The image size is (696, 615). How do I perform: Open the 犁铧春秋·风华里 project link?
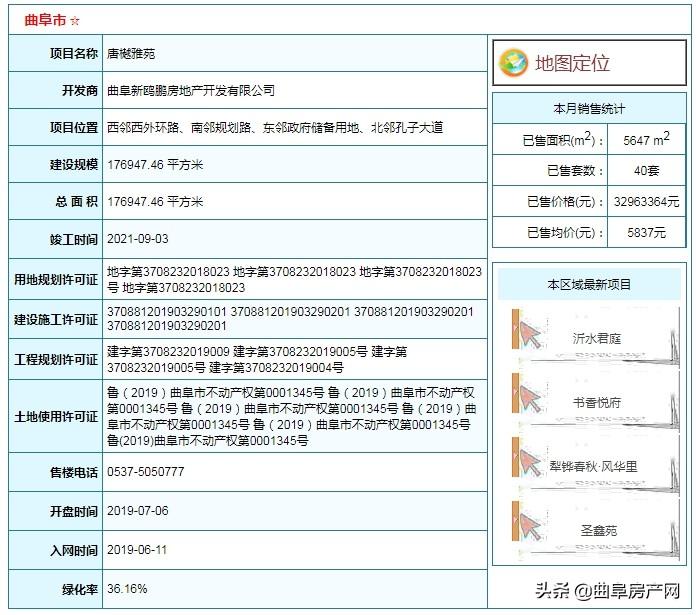(x=593, y=466)
